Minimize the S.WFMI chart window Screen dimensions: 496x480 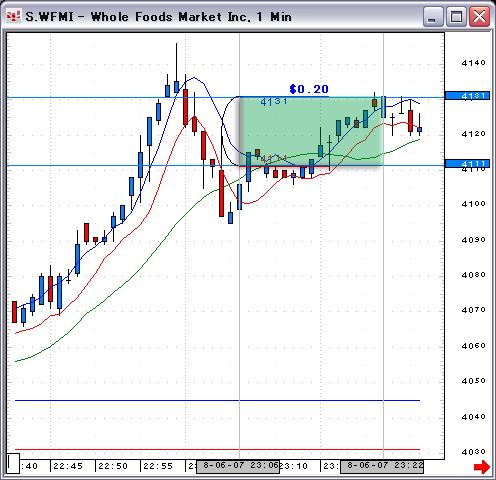433,16
